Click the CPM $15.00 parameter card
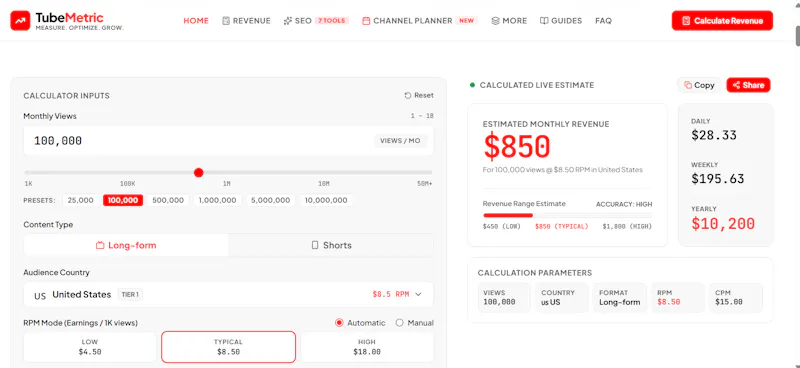Image resolution: width=800 pixels, height=368 pixels. click(x=736, y=298)
